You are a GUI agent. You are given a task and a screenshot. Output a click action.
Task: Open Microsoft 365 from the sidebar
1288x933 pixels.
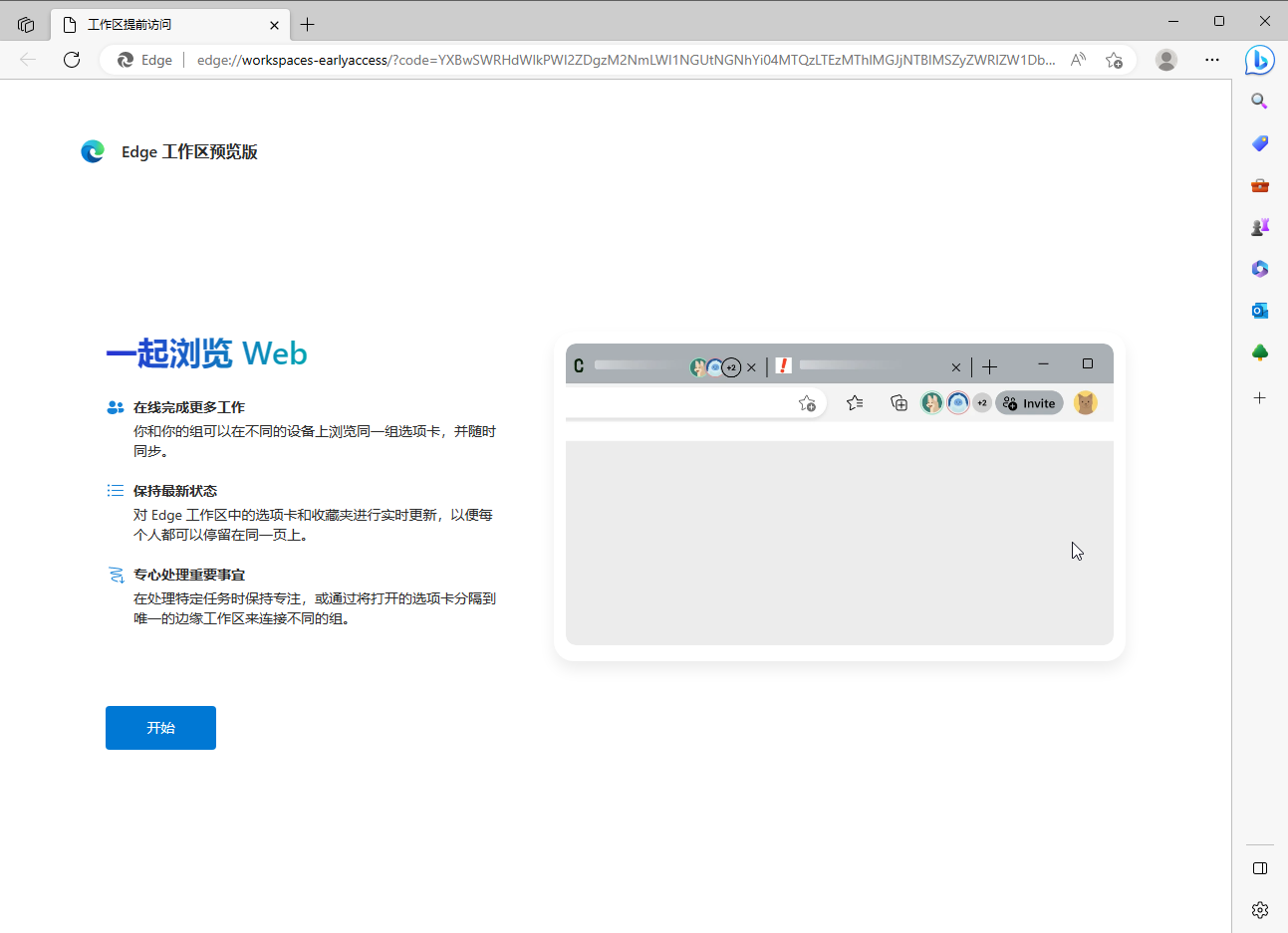pyautogui.click(x=1259, y=268)
